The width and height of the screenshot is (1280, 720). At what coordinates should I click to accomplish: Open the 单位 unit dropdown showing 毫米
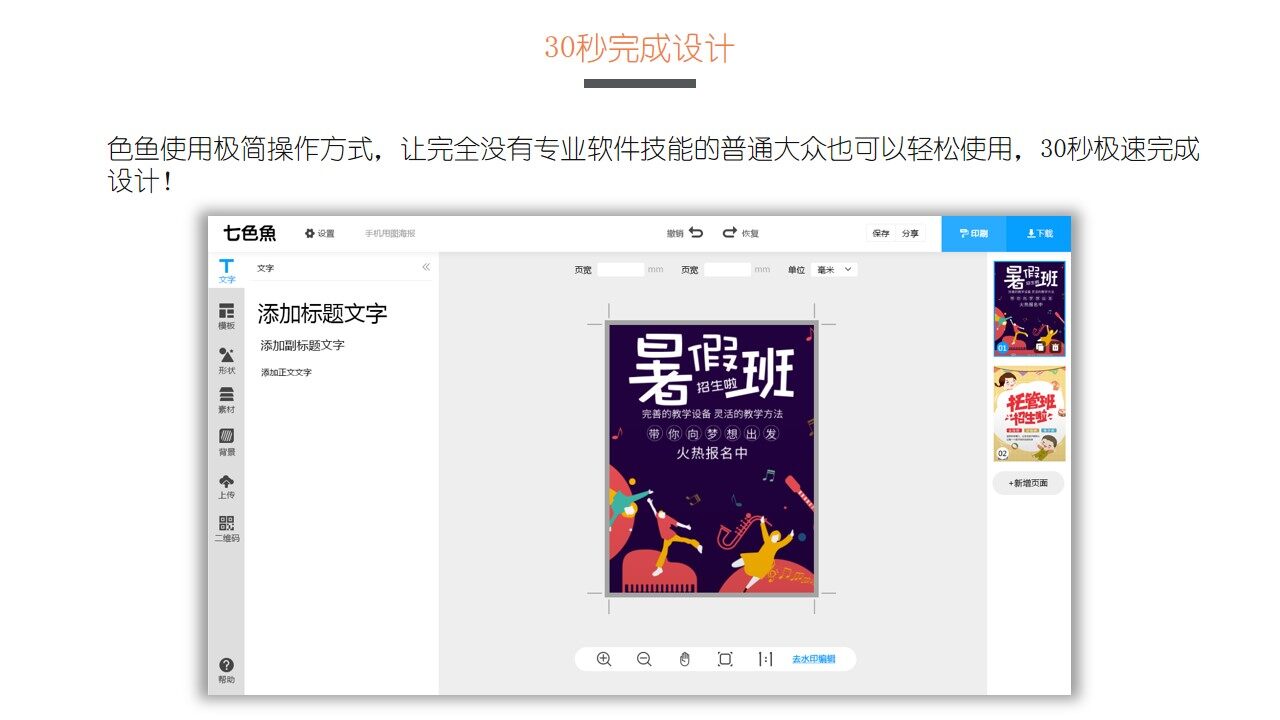click(x=833, y=270)
